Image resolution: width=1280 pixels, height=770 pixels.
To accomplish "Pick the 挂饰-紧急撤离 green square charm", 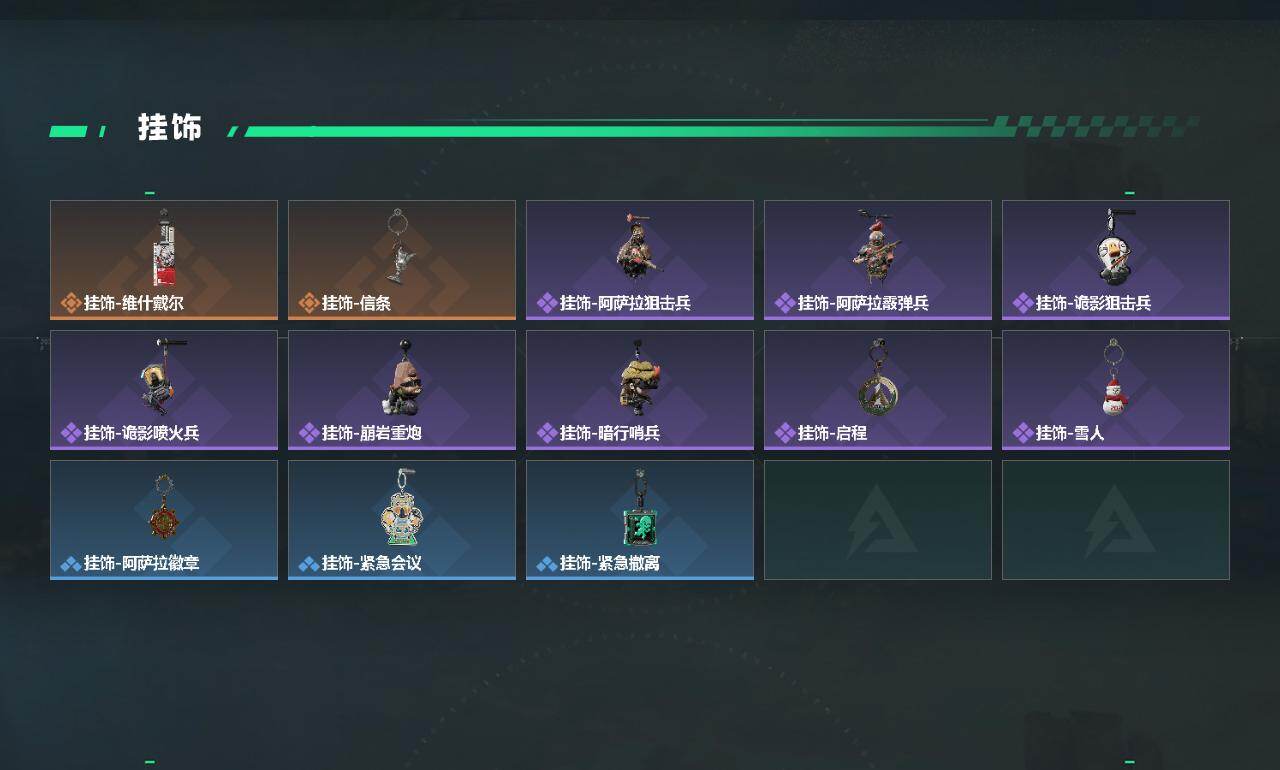I will click(x=640, y=508).
